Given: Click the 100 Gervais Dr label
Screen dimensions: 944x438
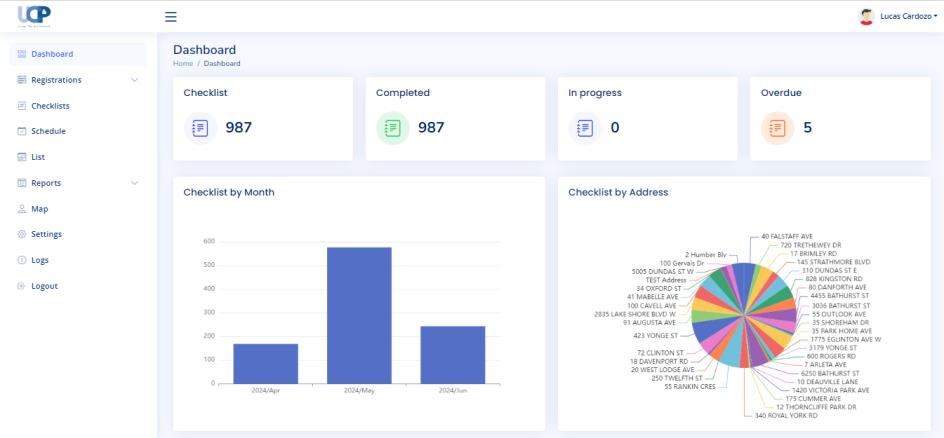Looking at the screenshot, I should (682, 264).
